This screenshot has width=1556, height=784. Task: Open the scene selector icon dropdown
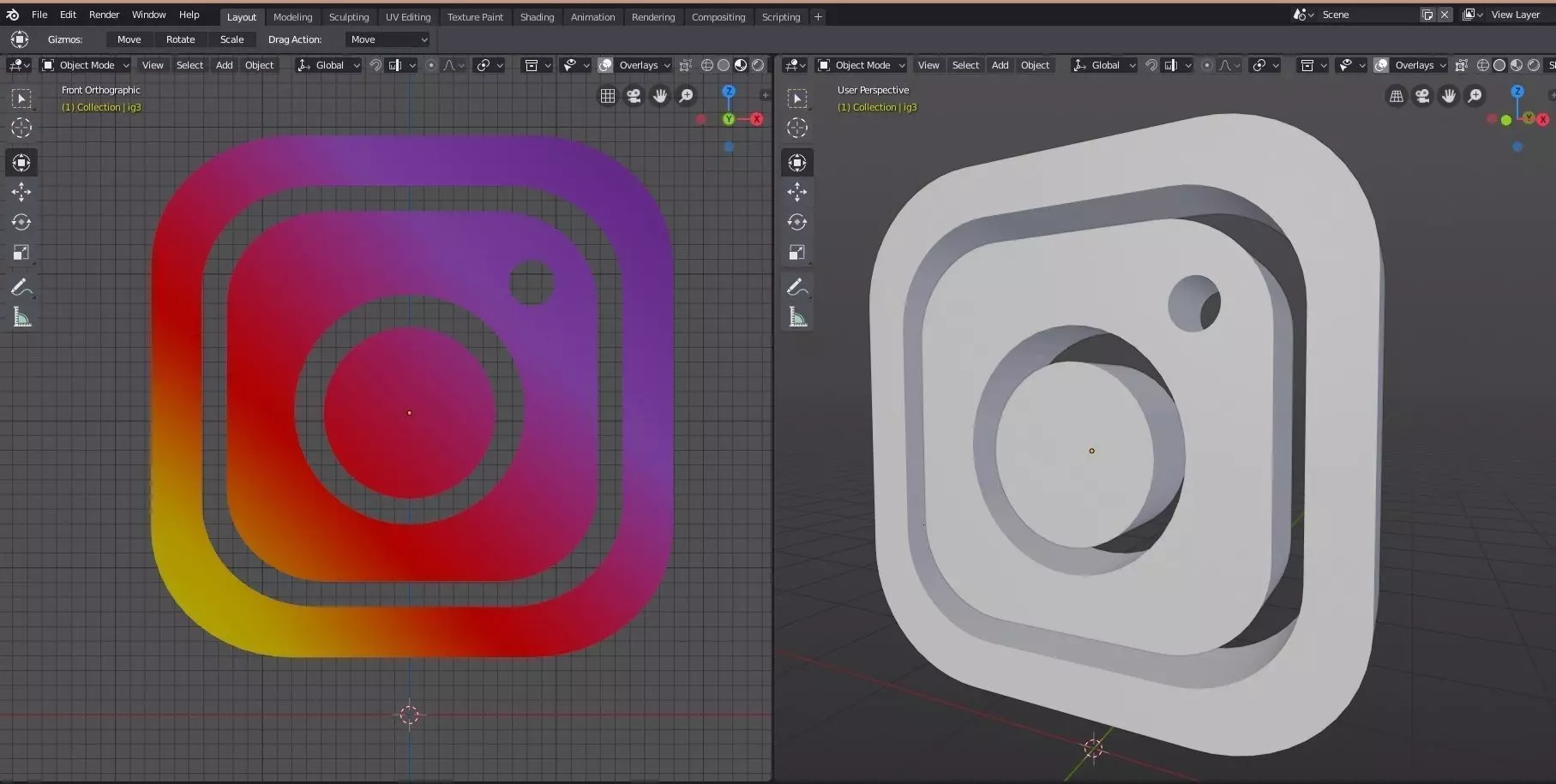tap(1303, 15)
